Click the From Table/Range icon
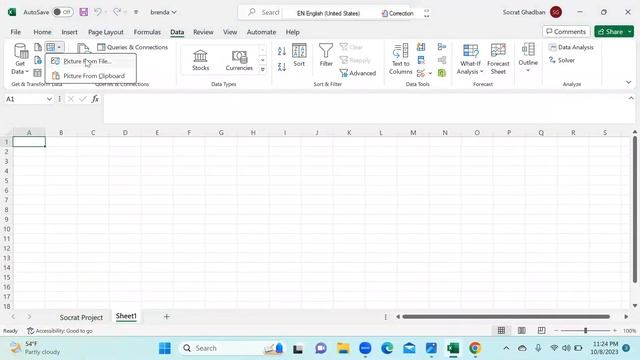Image resolution: width=640 pixels, height=360 pixels. tap(38, 73)
